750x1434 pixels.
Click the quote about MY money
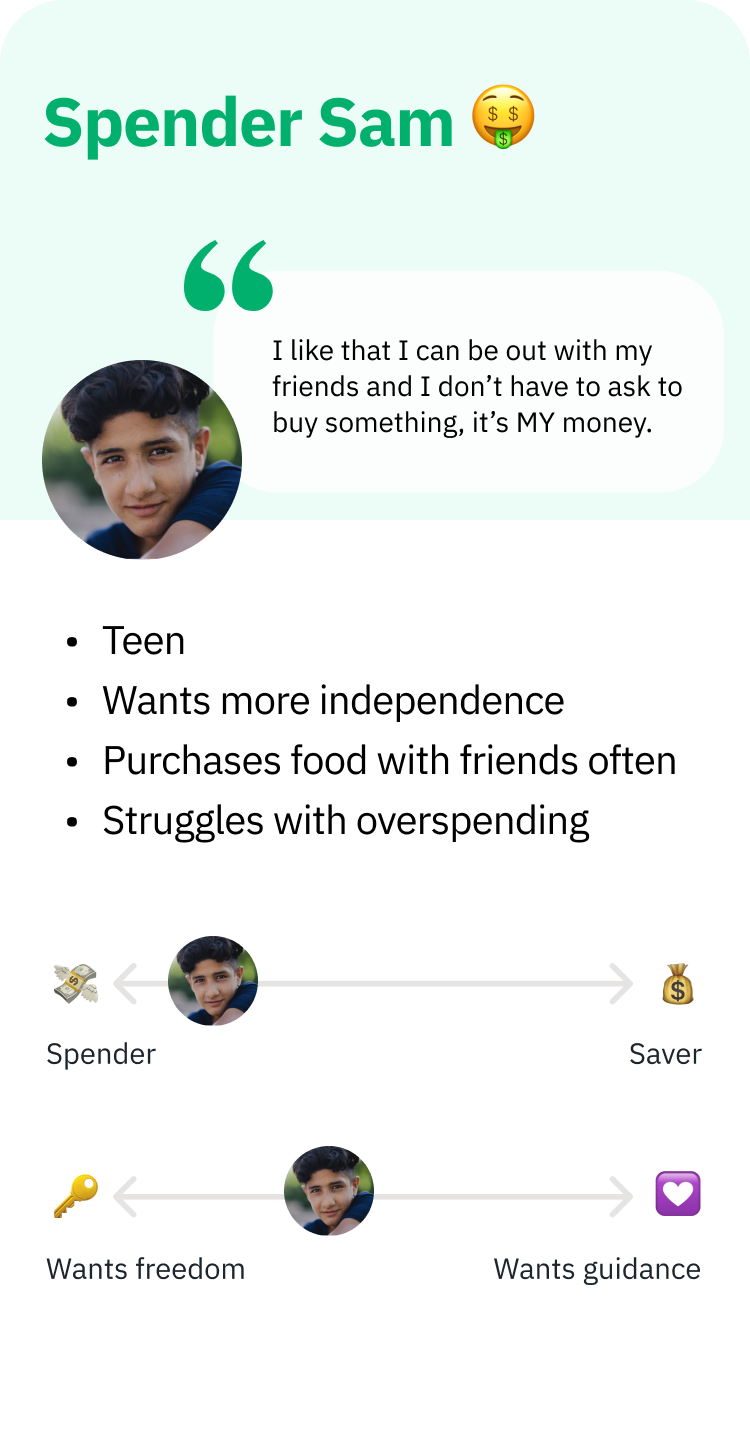[x=477, y=386]
